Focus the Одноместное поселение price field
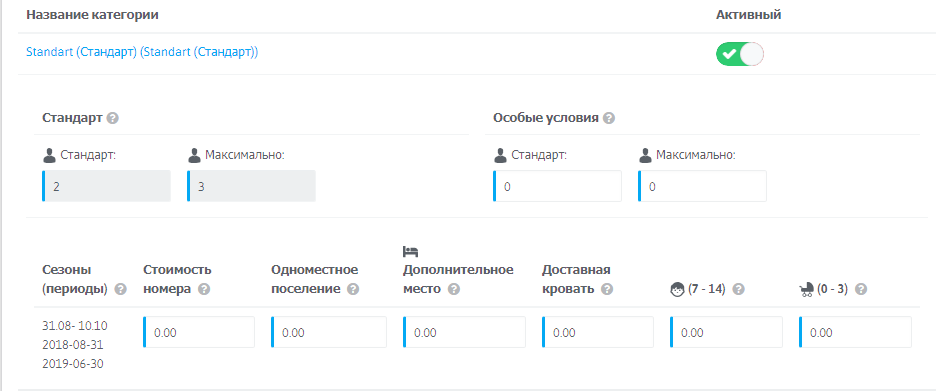The width and height of the screenshot is (939, 391). (329, 332)
